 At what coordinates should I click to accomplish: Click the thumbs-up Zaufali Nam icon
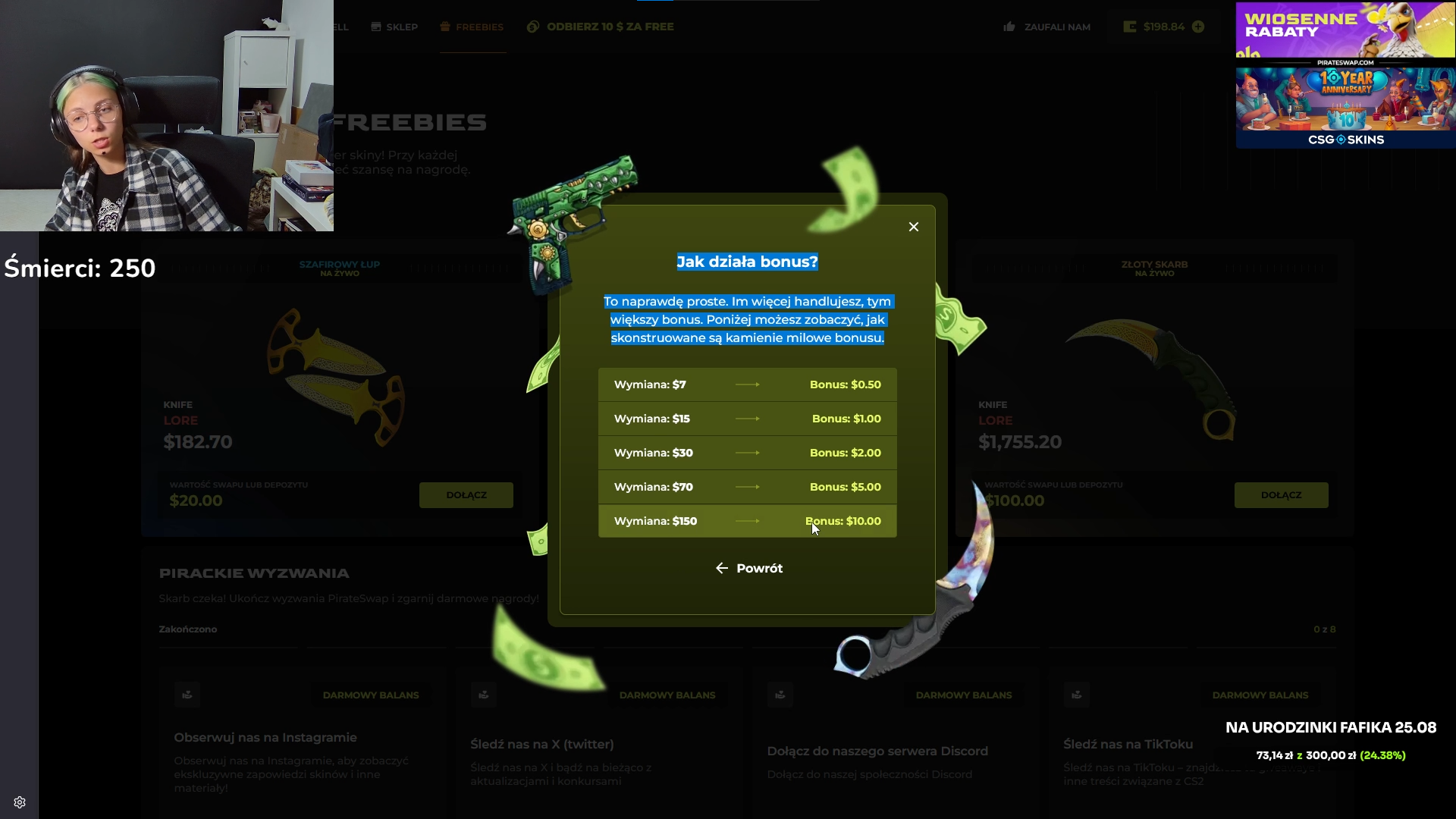point(1009,27)
